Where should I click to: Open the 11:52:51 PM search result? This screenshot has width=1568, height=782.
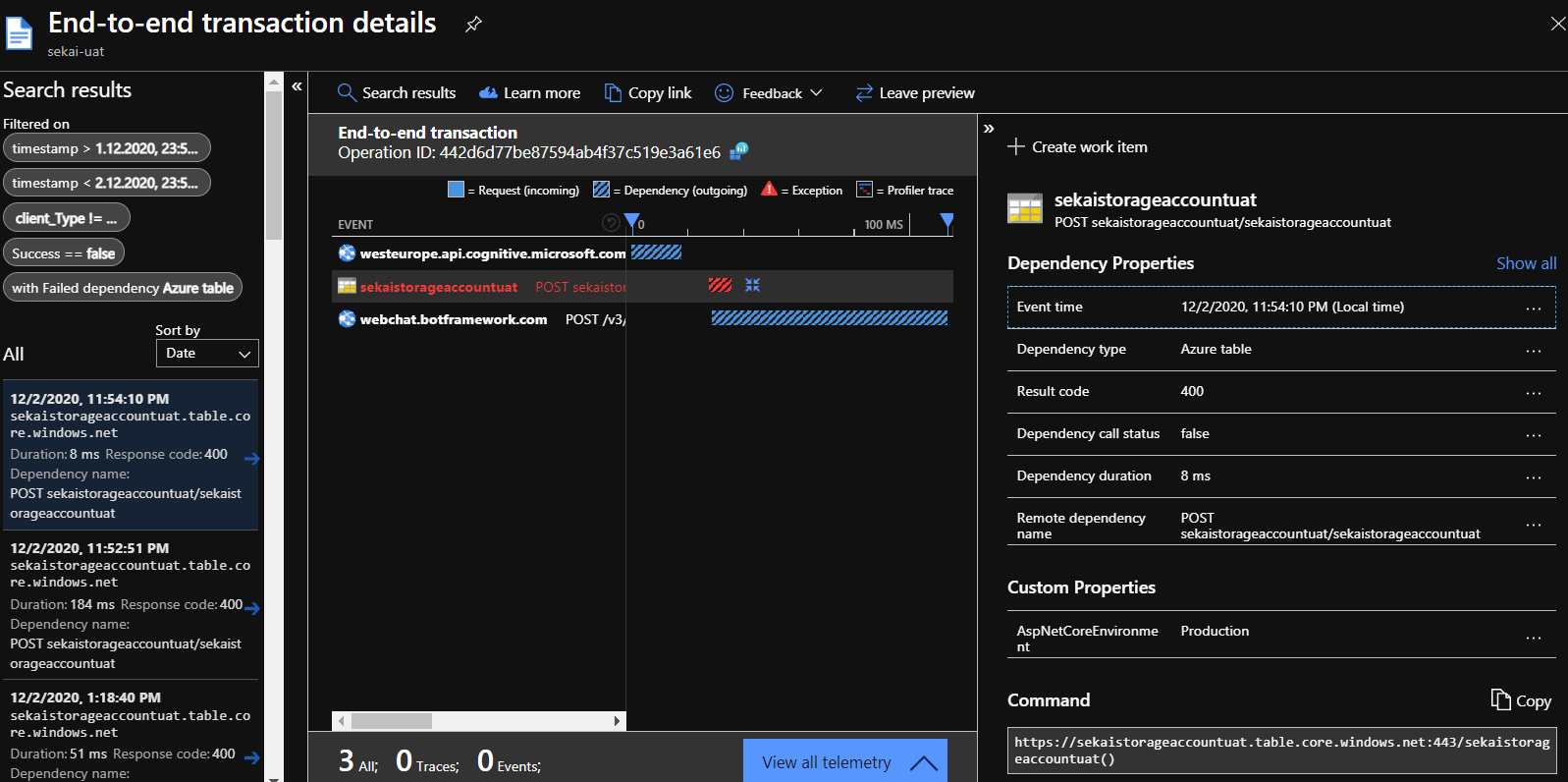pyautogui.click(x=131, y=605)
